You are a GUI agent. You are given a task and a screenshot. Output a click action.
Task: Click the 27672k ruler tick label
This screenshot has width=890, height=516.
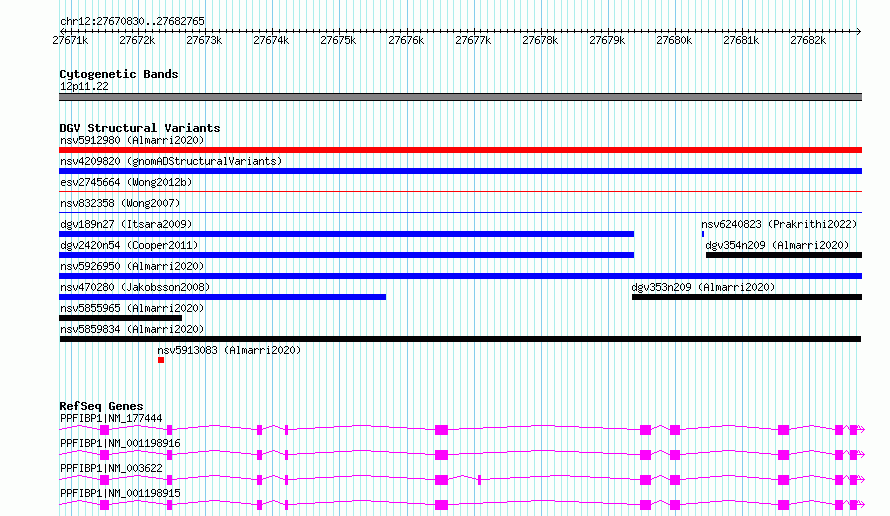click(137, 40)
